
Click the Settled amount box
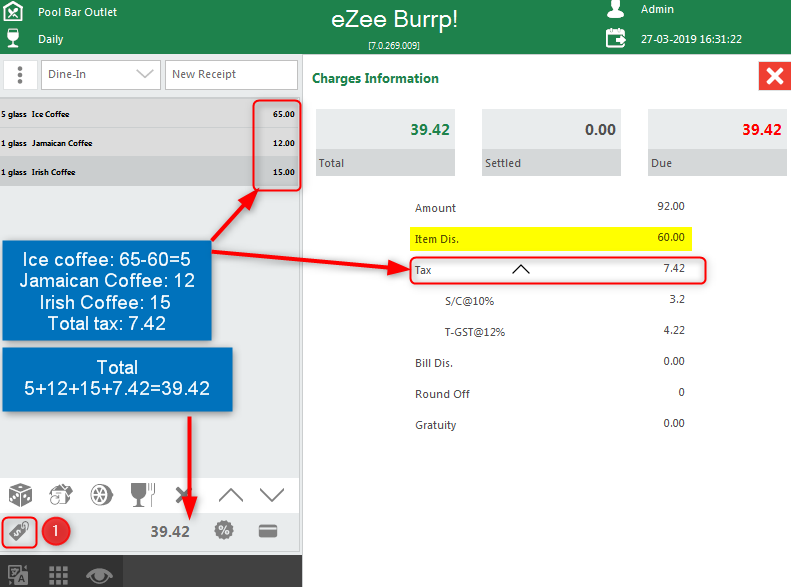551,143
